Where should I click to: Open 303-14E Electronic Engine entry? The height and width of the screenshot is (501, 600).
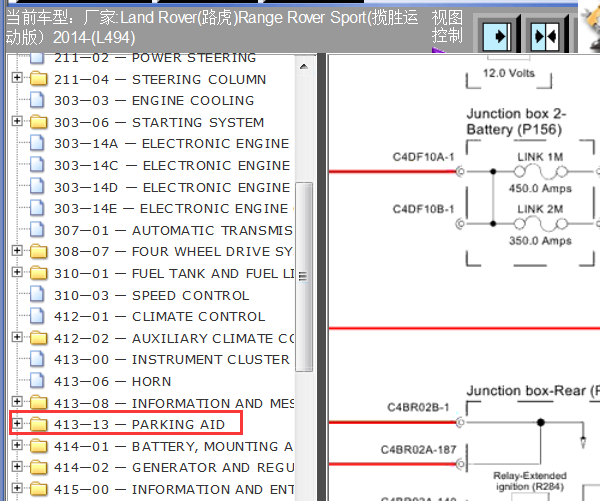pyautogui.click(x=171, y=209)
